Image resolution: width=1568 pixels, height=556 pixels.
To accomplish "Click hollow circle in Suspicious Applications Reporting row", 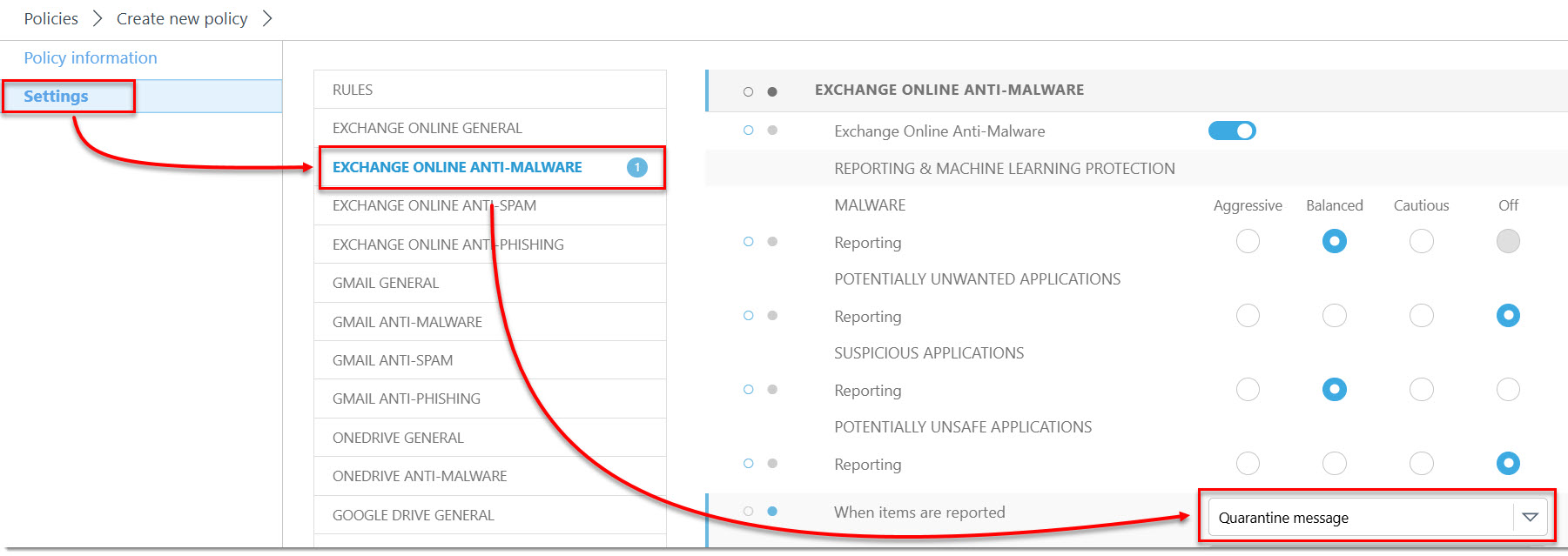I will click(749, 390).
